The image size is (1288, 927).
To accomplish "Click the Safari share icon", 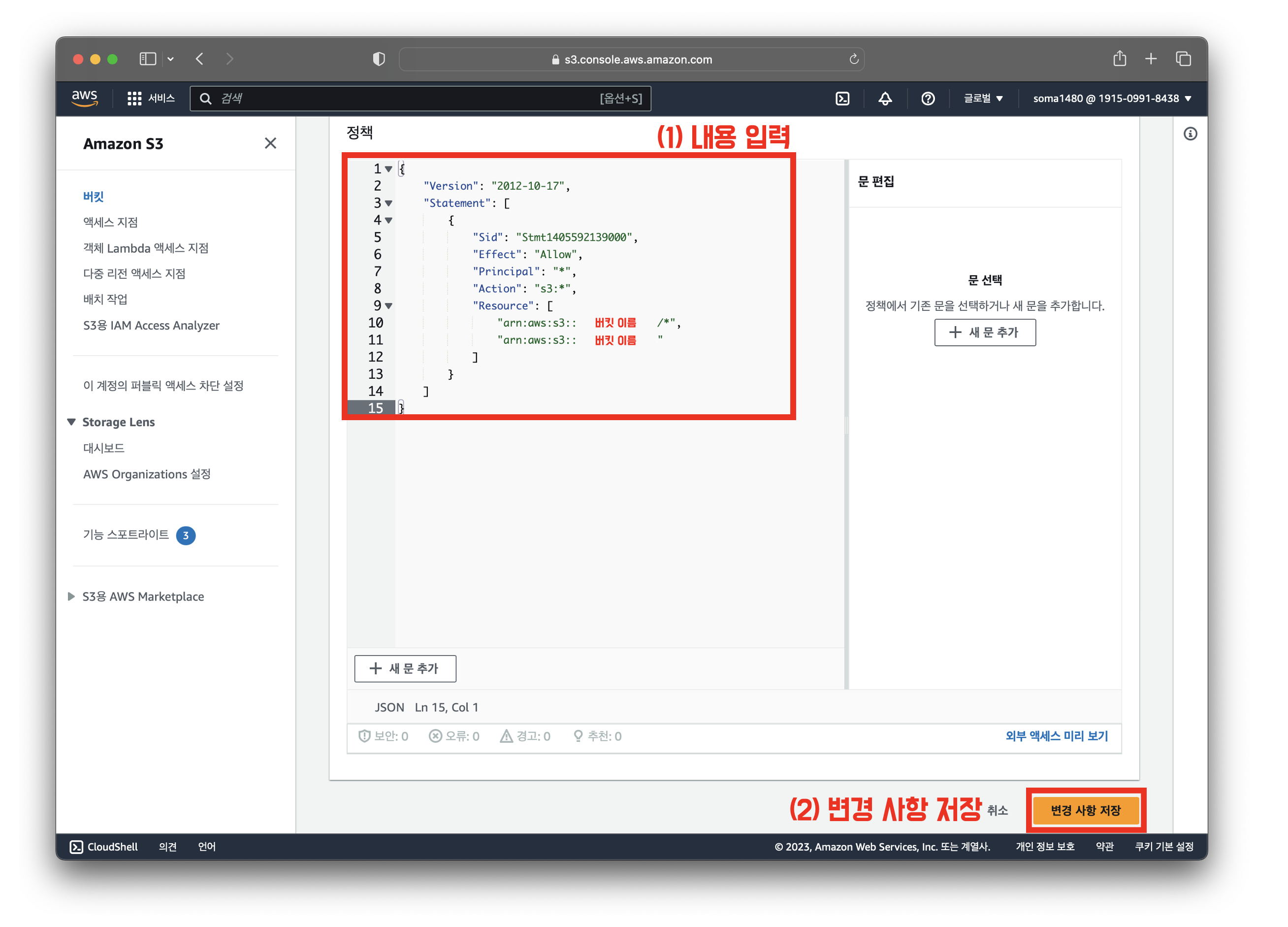I will click(1119, 59).
